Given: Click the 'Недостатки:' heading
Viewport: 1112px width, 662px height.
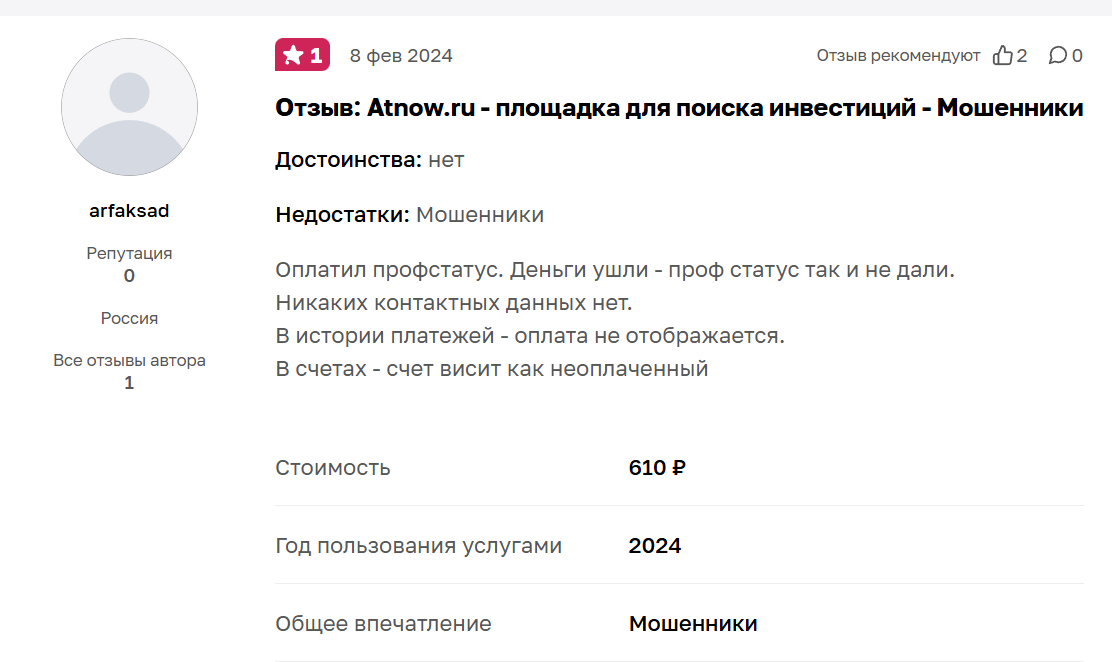Looking at the screenshot, I should 342,215.
